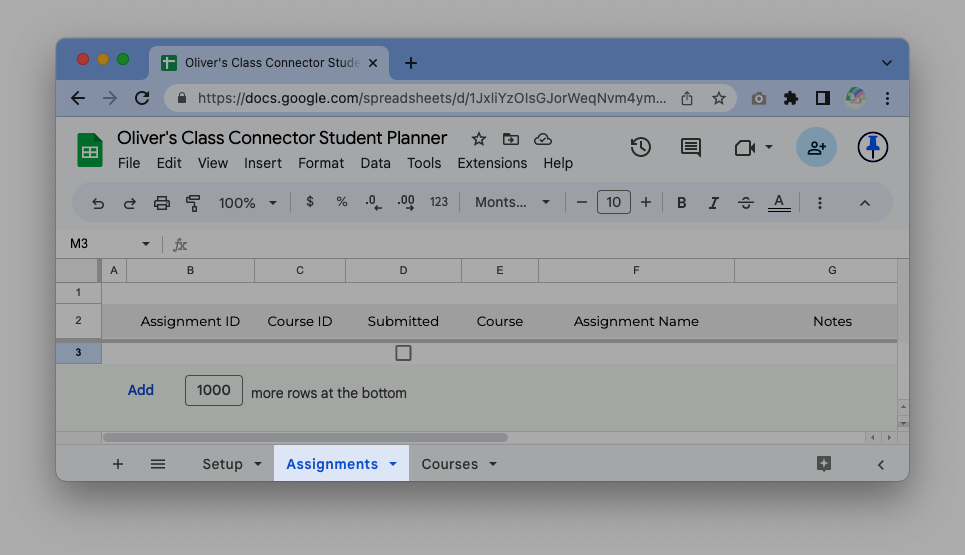Open text color picker
965x555 pixels.
click(x=779, y=202)
